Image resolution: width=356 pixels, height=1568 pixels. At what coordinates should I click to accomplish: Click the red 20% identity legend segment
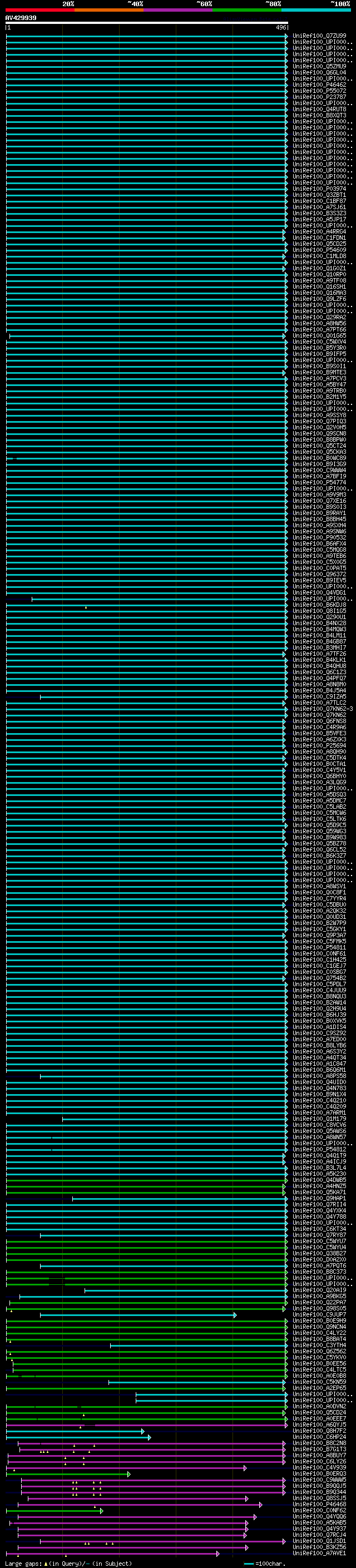coord(40,11)
